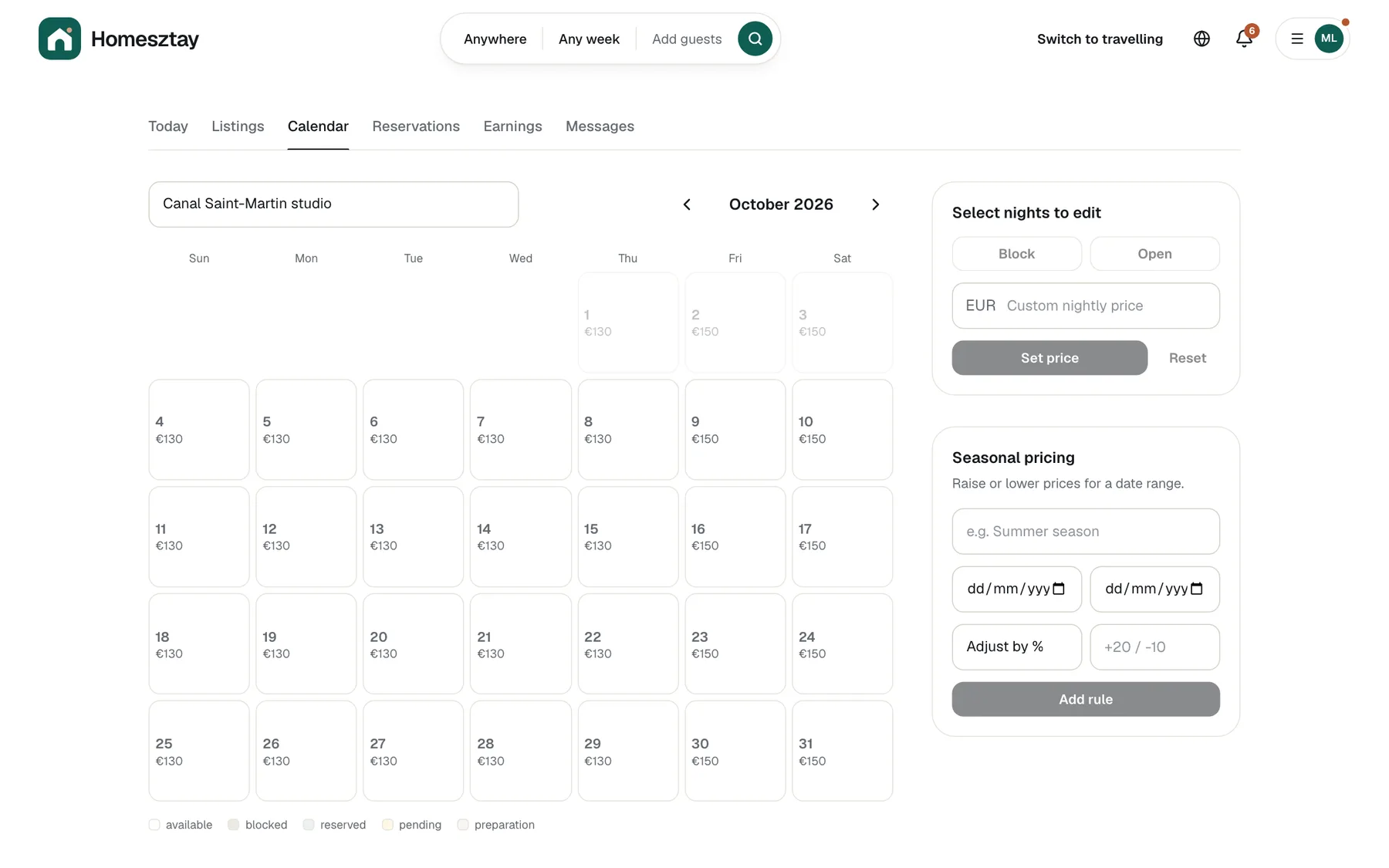Click the Homesztay brand name
The height and width of the screenshot is (868, 1389).
coord(145,39)
